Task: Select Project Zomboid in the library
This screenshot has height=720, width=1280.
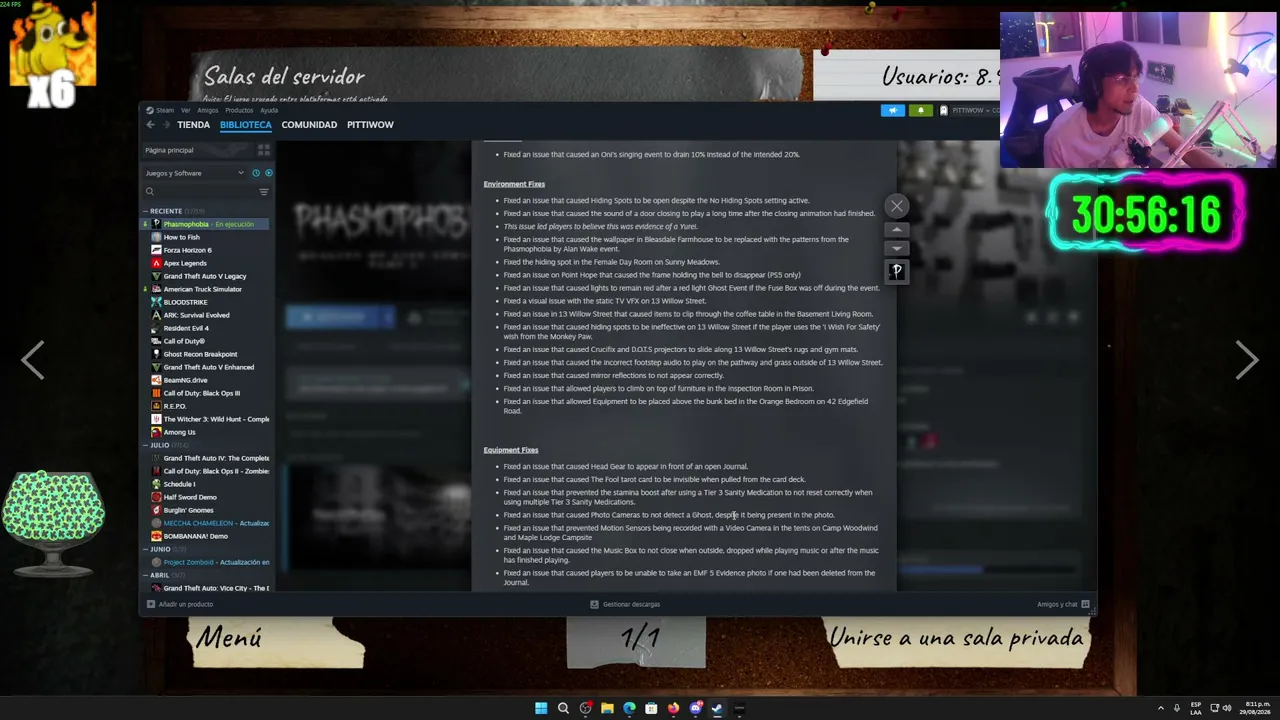Action: [x=215, y=562]
